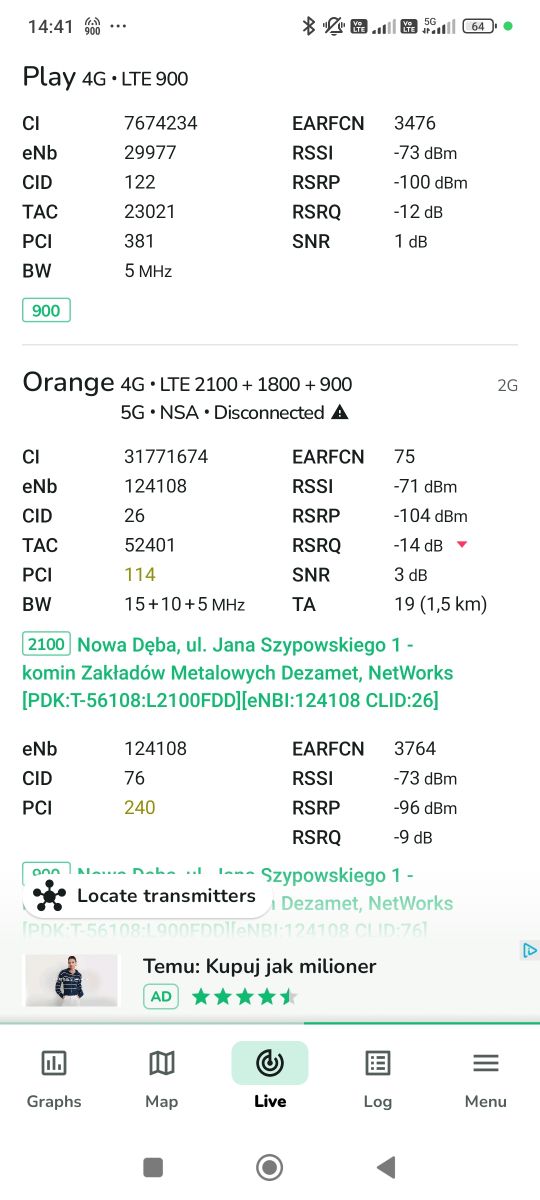540x1200 pixels.
Task: Open the Graphs tab
Action: pyautogui.click(x=54, y=1078)
